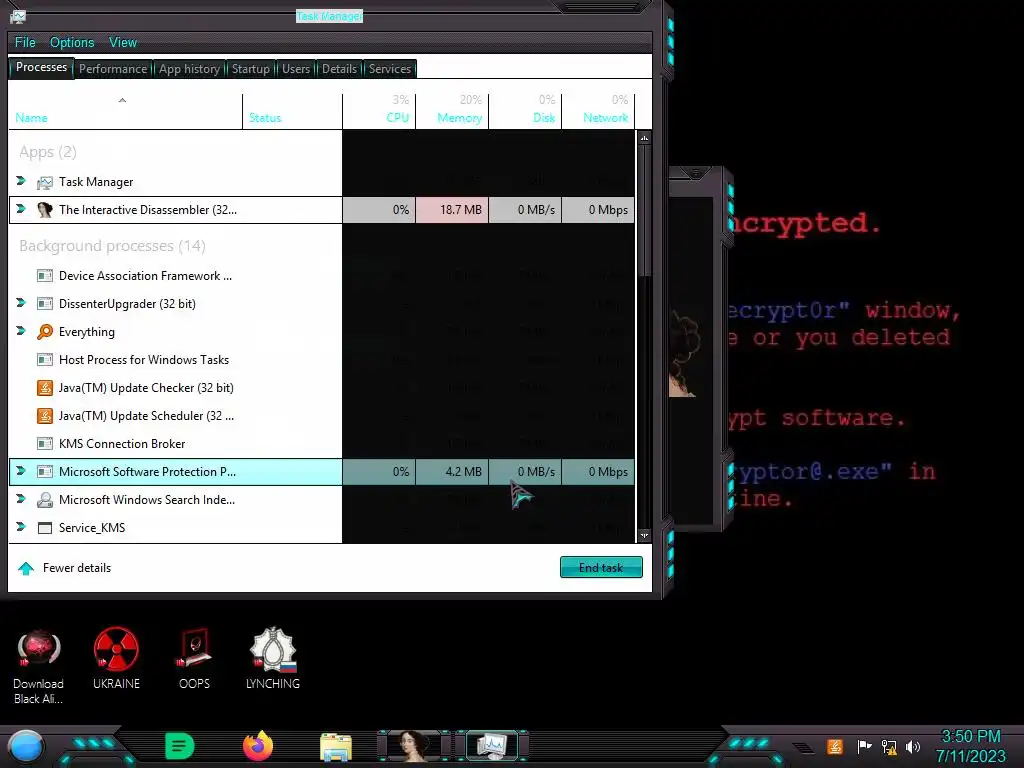Expand the DissenterUpgrader process
This screenshot has height=768, width=1024.
(x=21, y=303)
